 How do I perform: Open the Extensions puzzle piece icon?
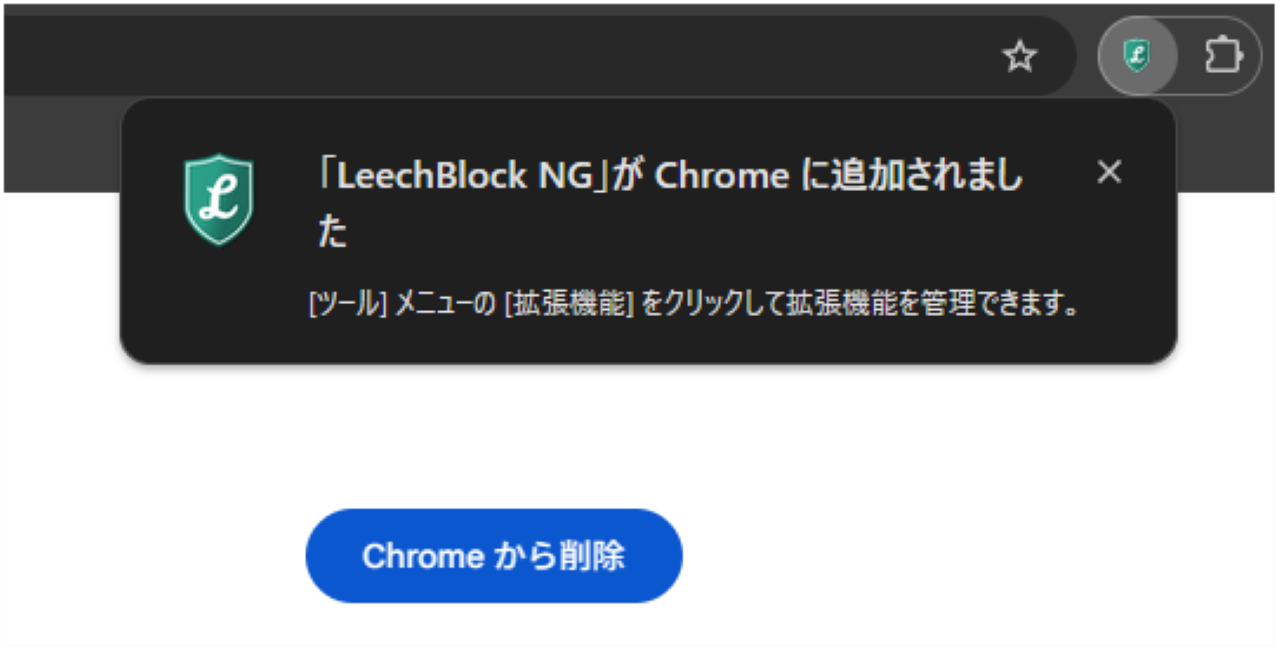[x=1225, y=56]
